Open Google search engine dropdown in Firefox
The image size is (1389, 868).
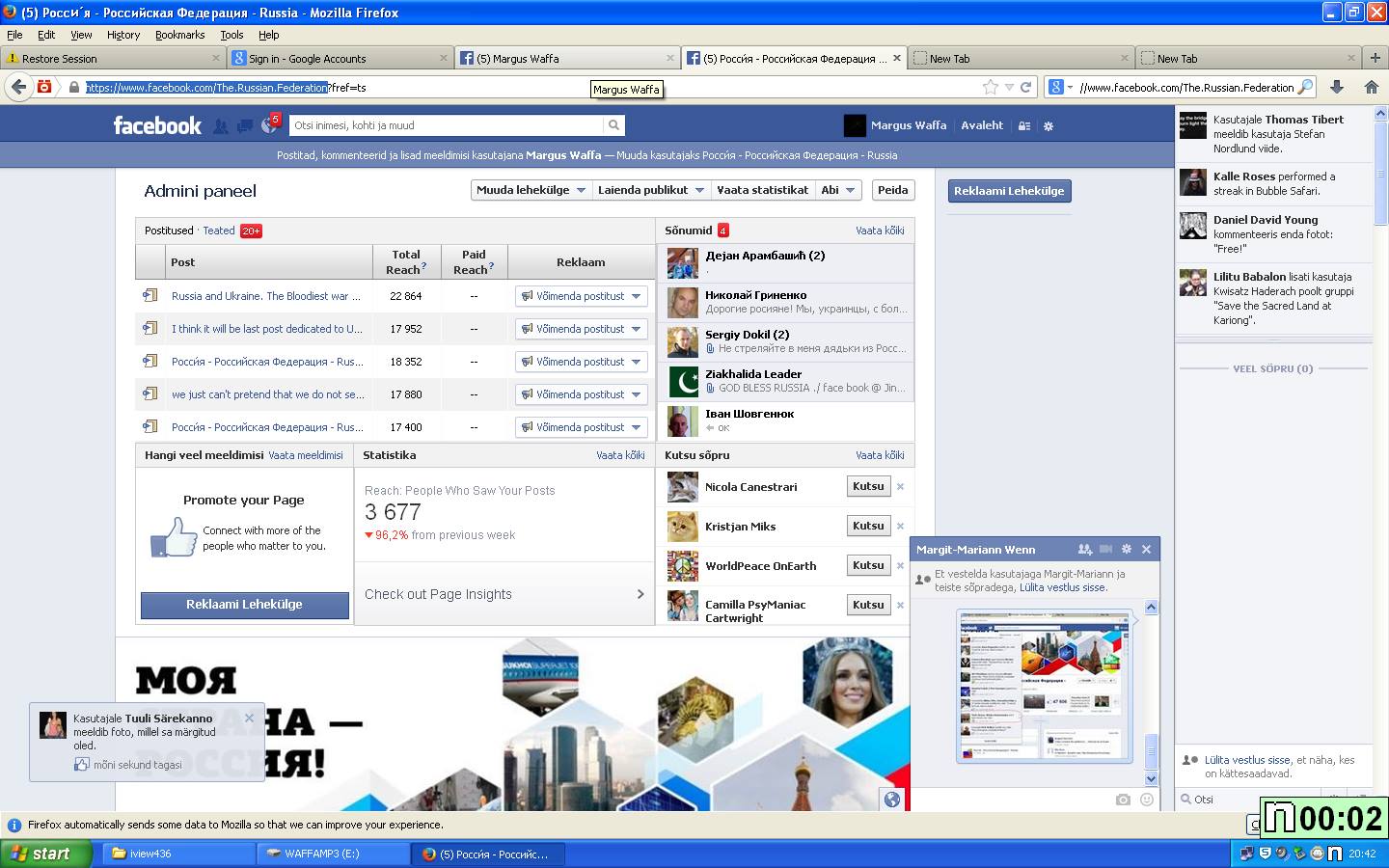coord(1061,87)
